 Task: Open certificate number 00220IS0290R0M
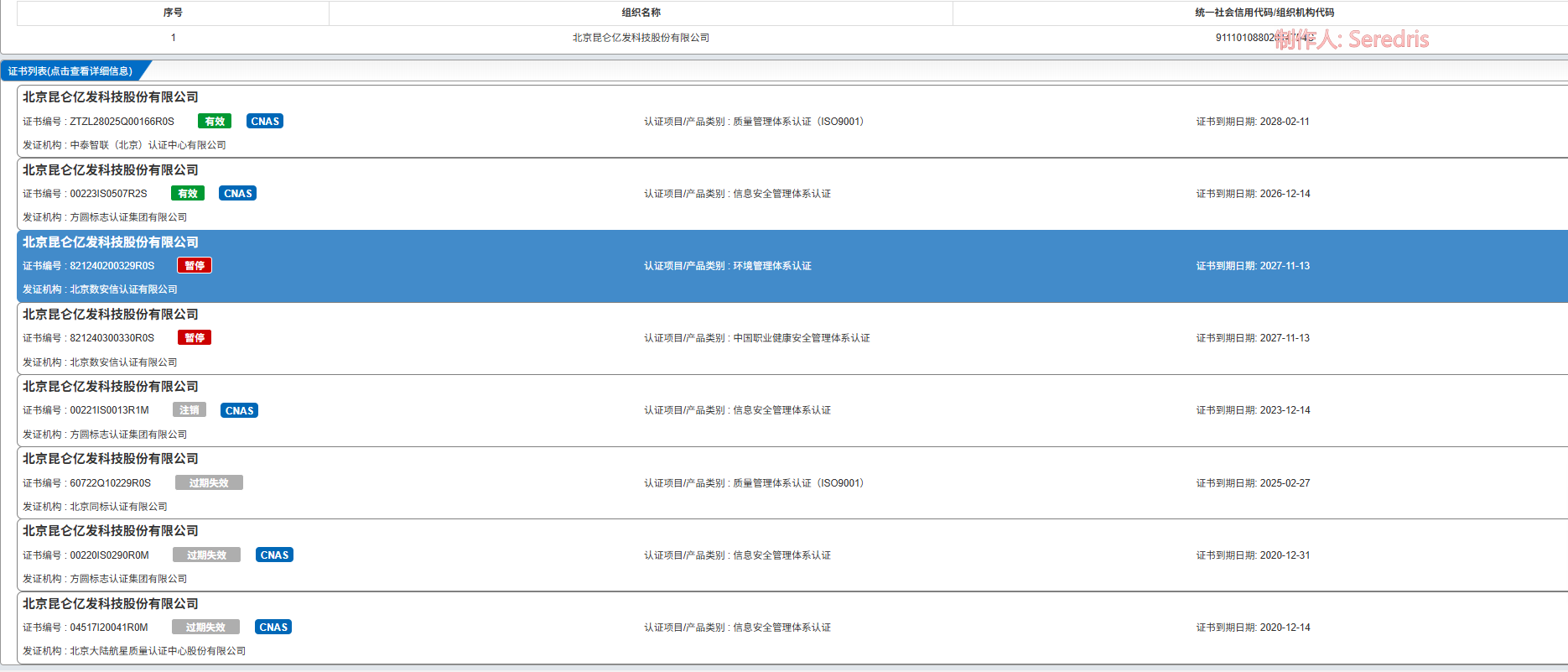109,555
